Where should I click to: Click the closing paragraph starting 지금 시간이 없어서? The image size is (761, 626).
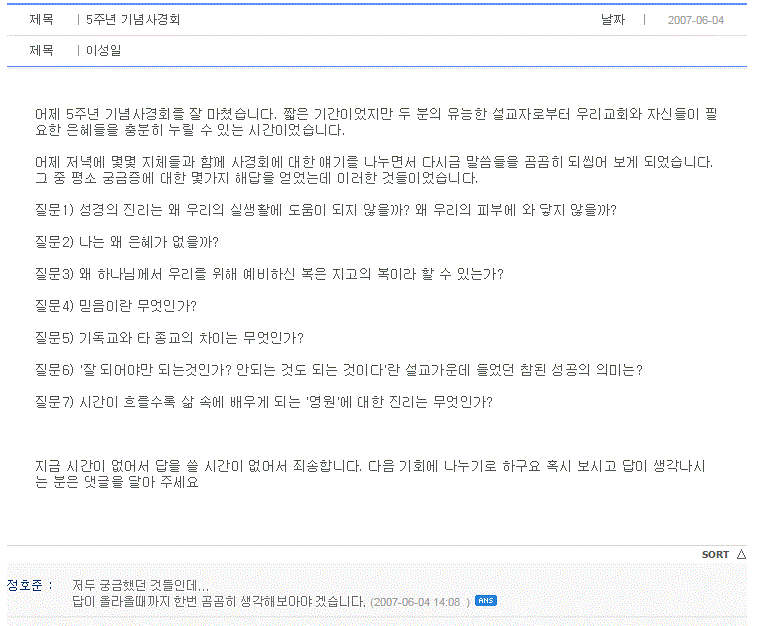click(x=370, y=474)
